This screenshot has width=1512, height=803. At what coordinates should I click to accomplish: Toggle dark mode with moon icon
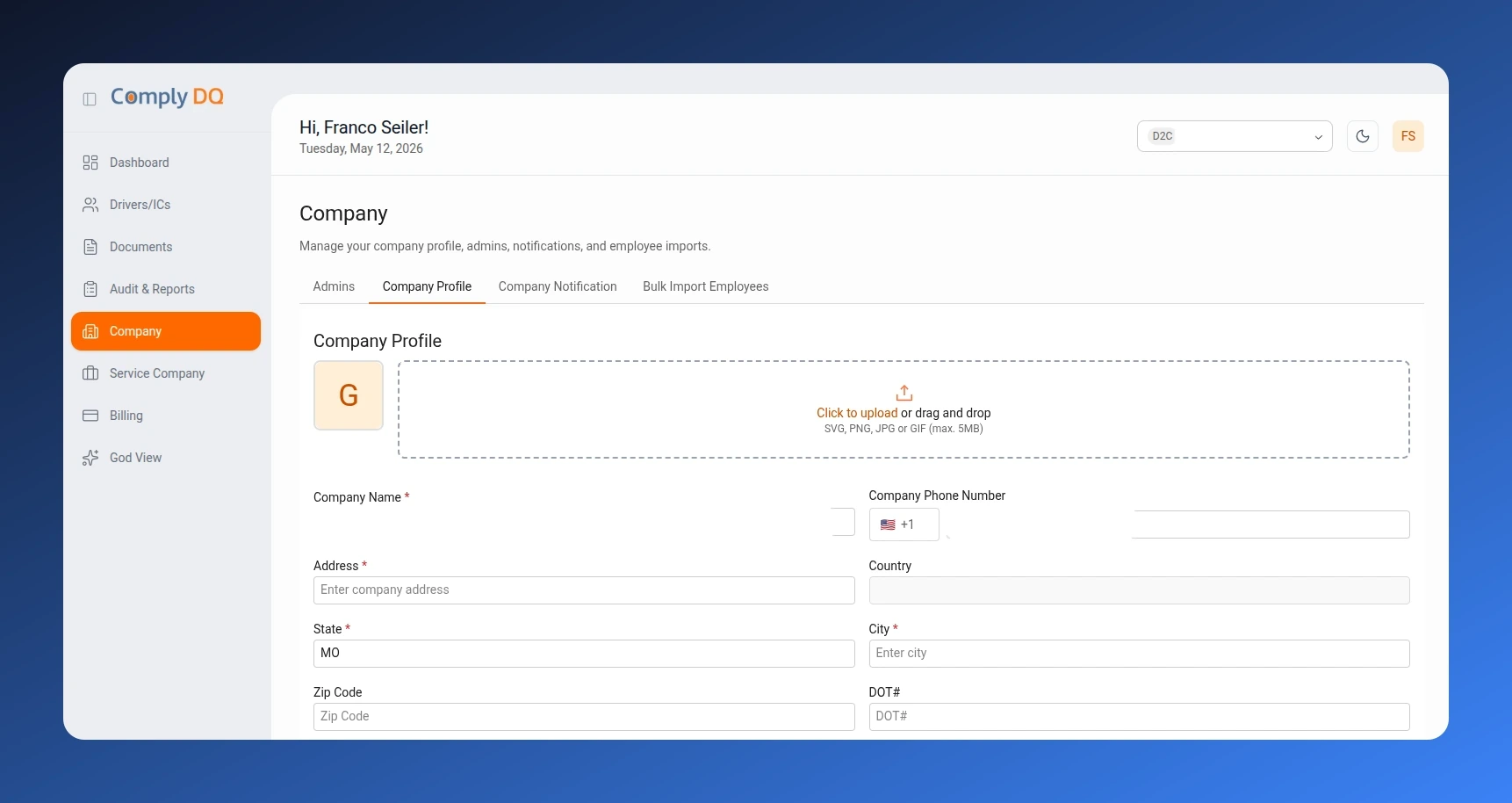click(x=1363, y=136)
